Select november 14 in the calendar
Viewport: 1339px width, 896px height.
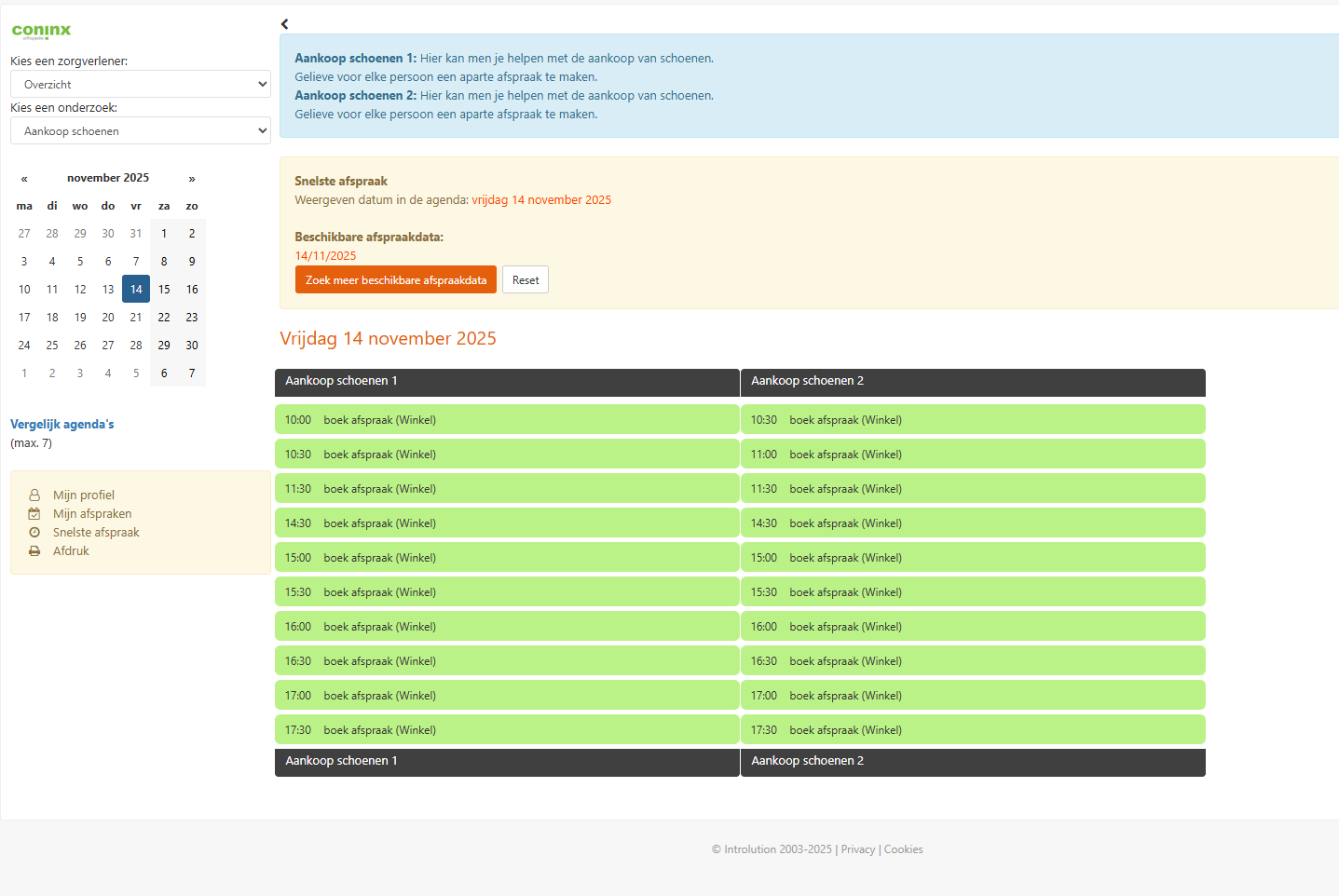click(136, 290)
